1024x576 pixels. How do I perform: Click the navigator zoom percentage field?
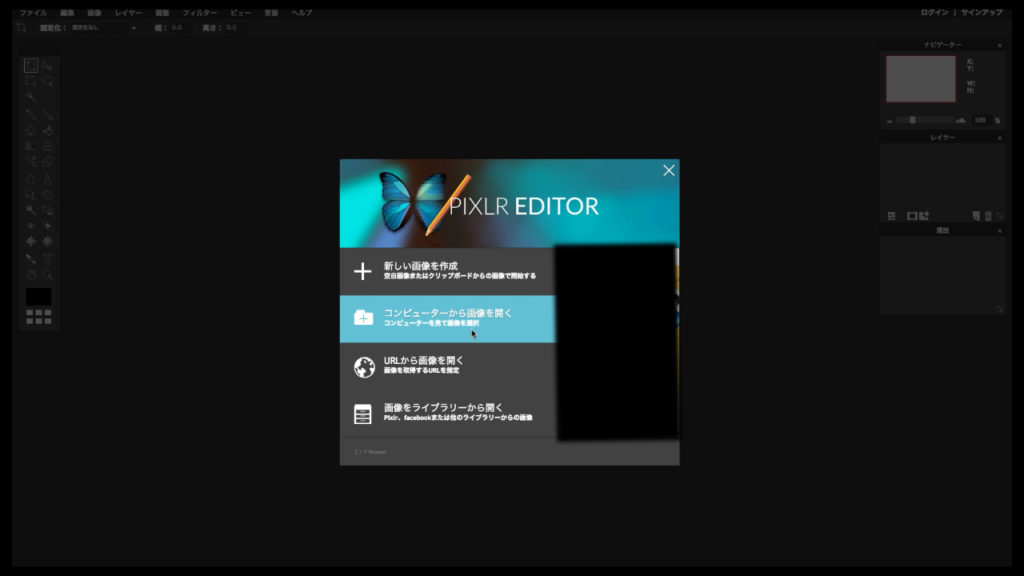(980, 120)
